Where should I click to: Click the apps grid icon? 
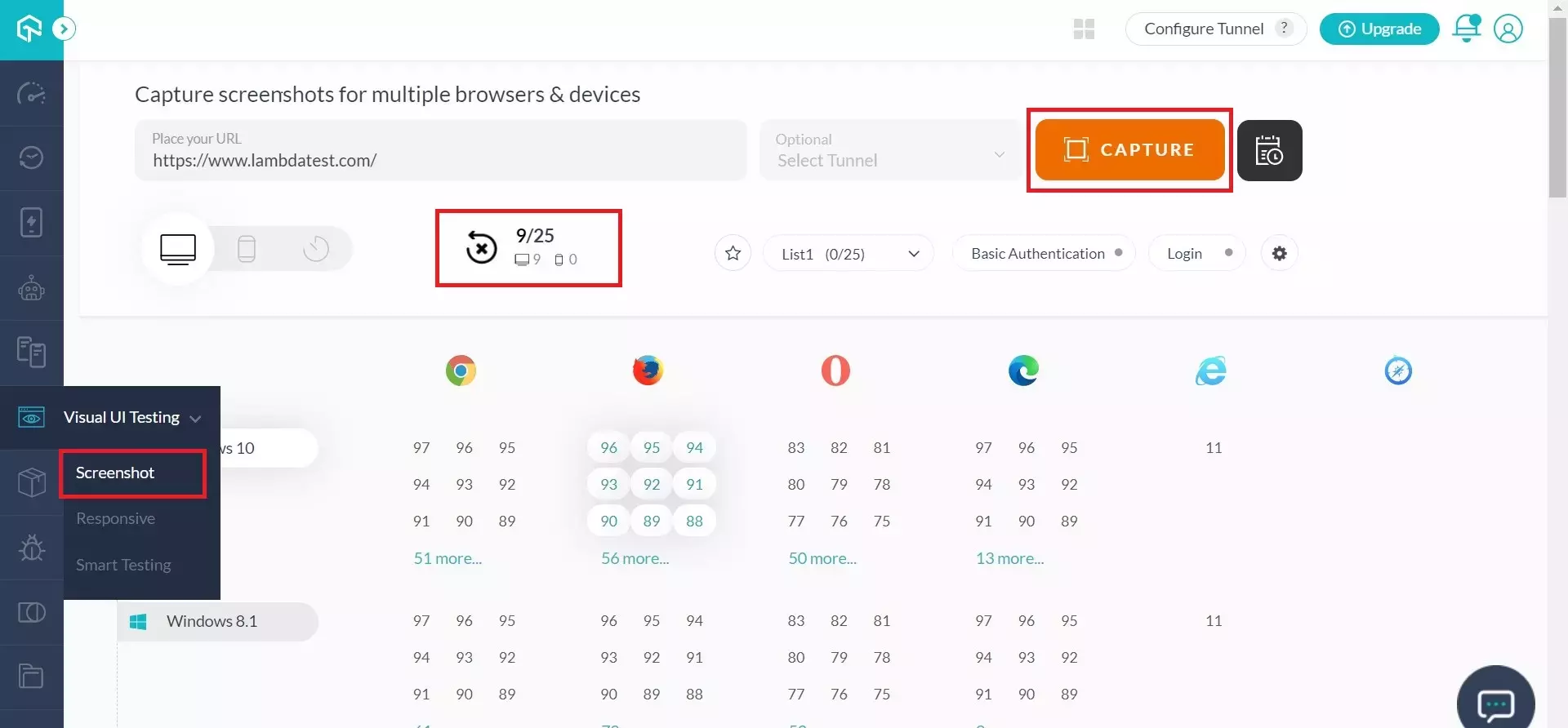pyautogui.click(x=1084, y=29)
